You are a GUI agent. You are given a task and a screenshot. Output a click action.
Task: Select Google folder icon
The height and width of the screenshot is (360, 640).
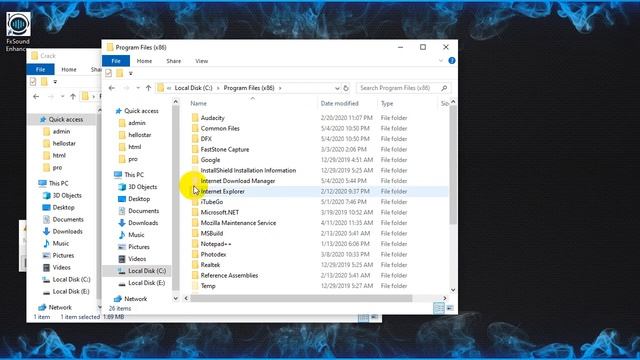pos(195,160)
